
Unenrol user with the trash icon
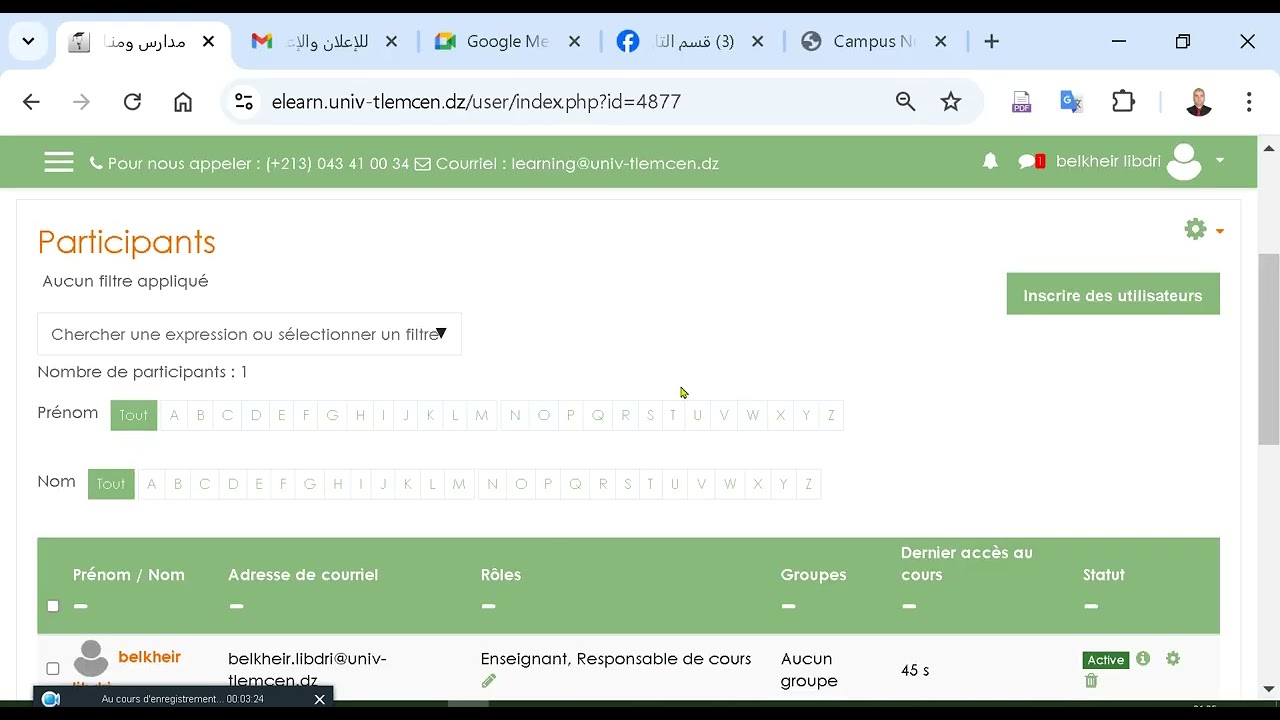pos(1091,681)
